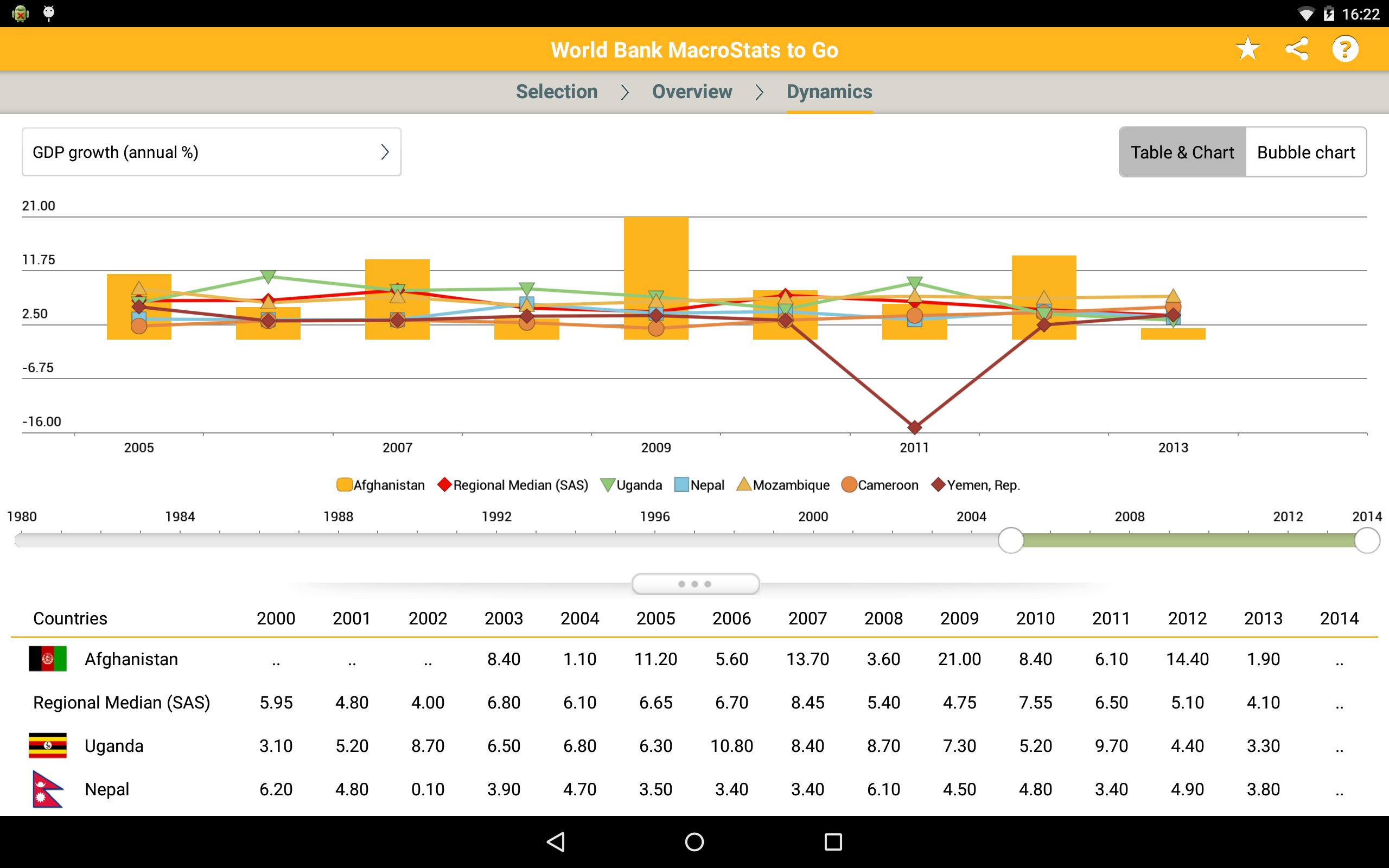The height and width of the screenshot is (868, 1389).
Task: Tap 2009 column header in table
Action: point(960,618)
